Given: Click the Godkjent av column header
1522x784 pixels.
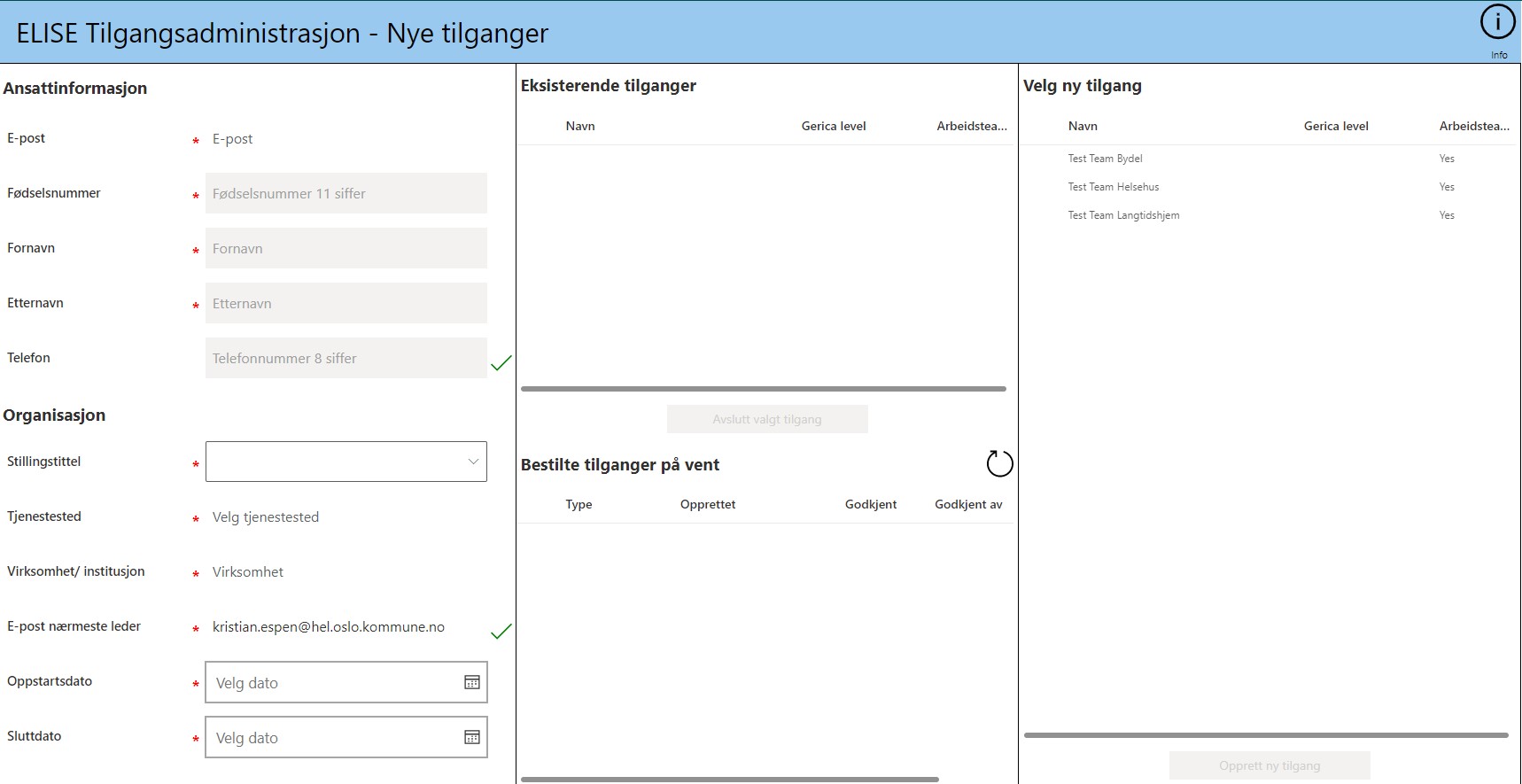Looking at the screenshot, I should point(968,504).
